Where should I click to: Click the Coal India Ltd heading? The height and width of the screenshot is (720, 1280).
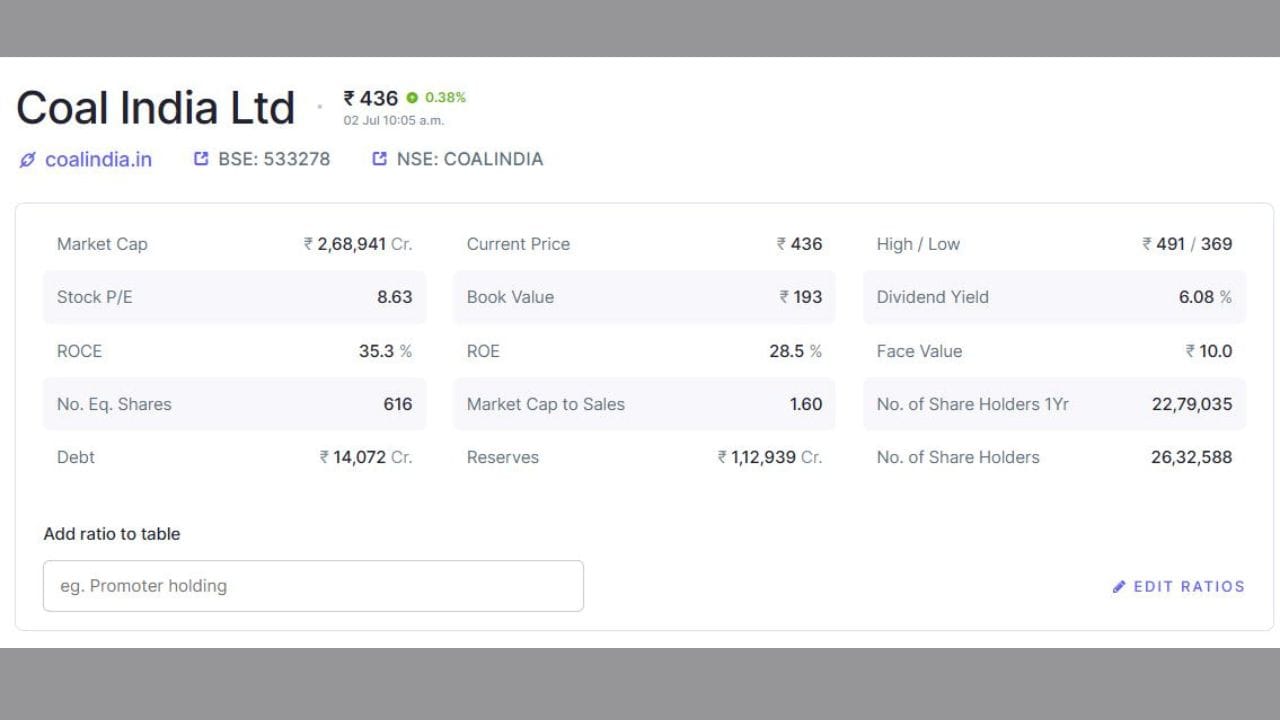tap(155, 108)
